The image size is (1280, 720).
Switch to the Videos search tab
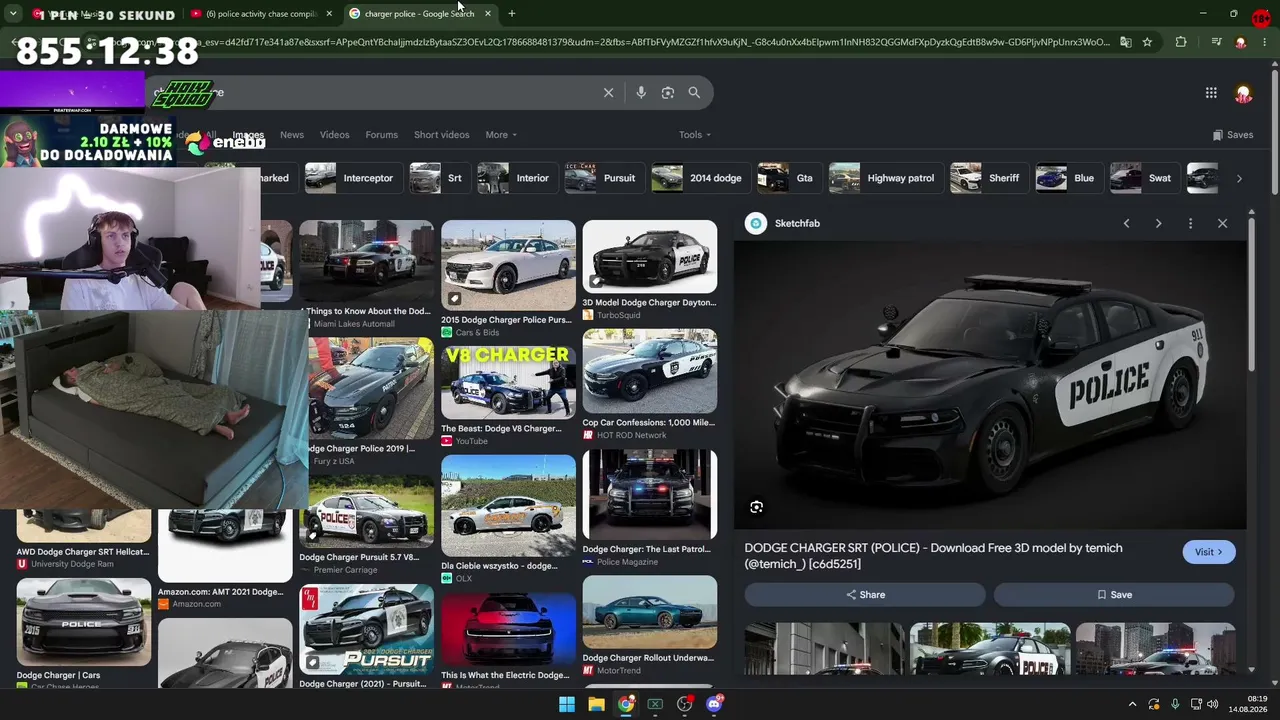[x=335, y=135]
